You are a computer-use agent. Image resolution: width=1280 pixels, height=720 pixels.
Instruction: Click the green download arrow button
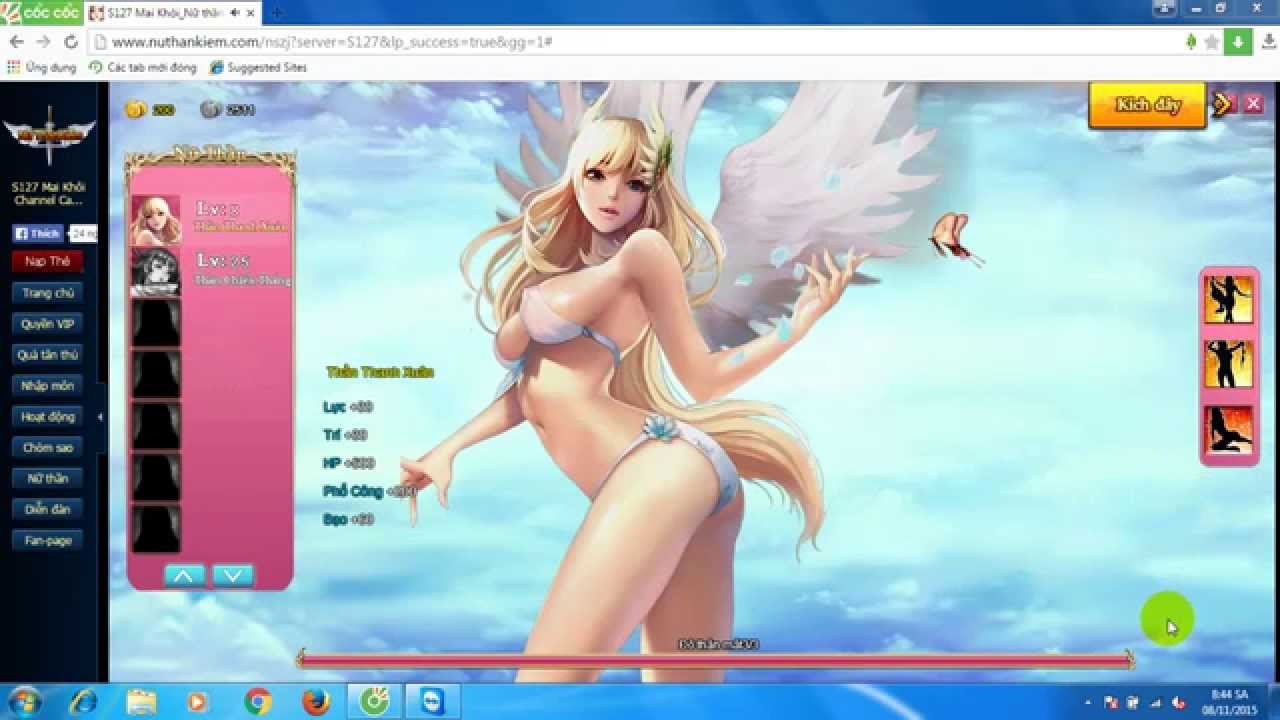(1238, 42)
